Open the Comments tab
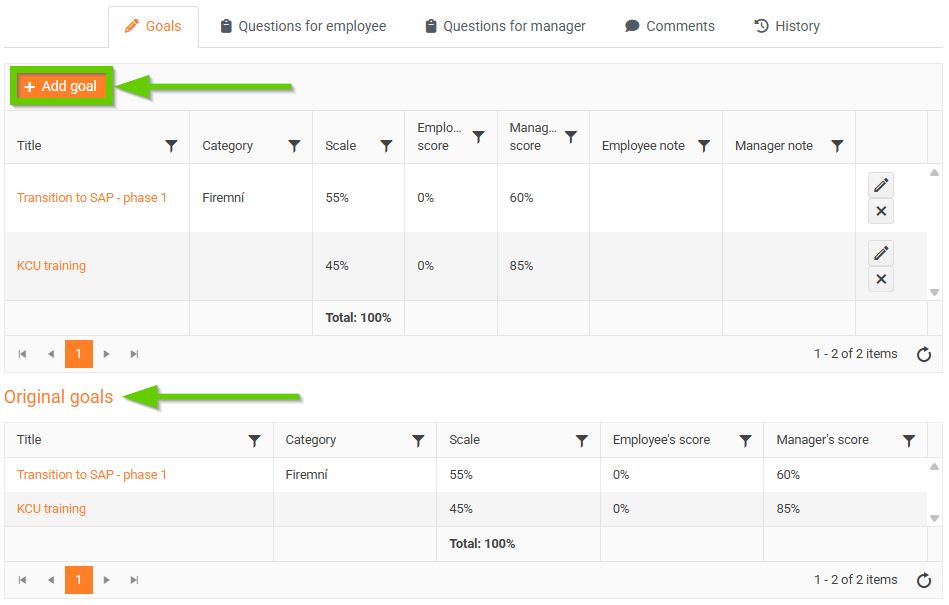Image resolution: width=949 pixels, height=605 pixels. pyautogui.click(x=670, y=26)
